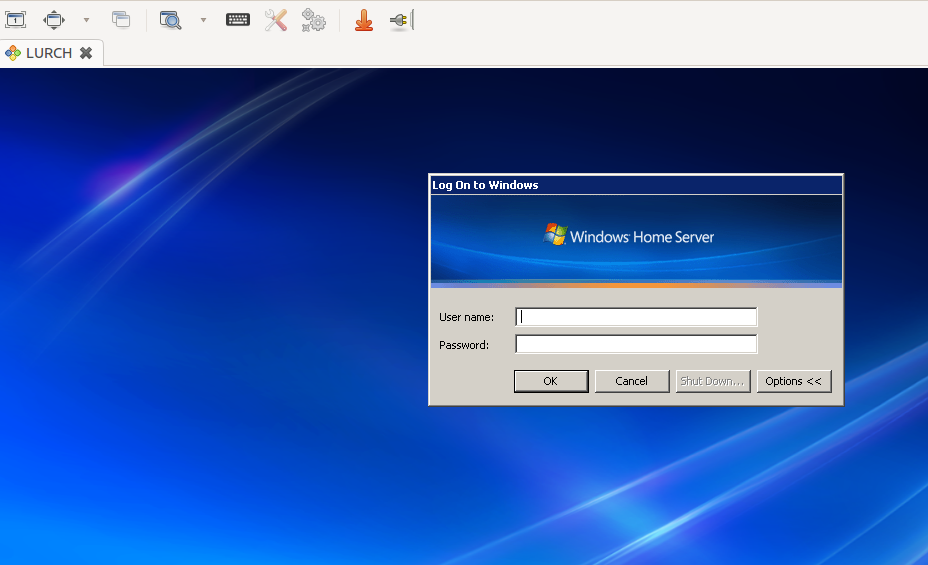Open the scaling options dropdown arrow
928x565 pixels.
pos(203,20)
